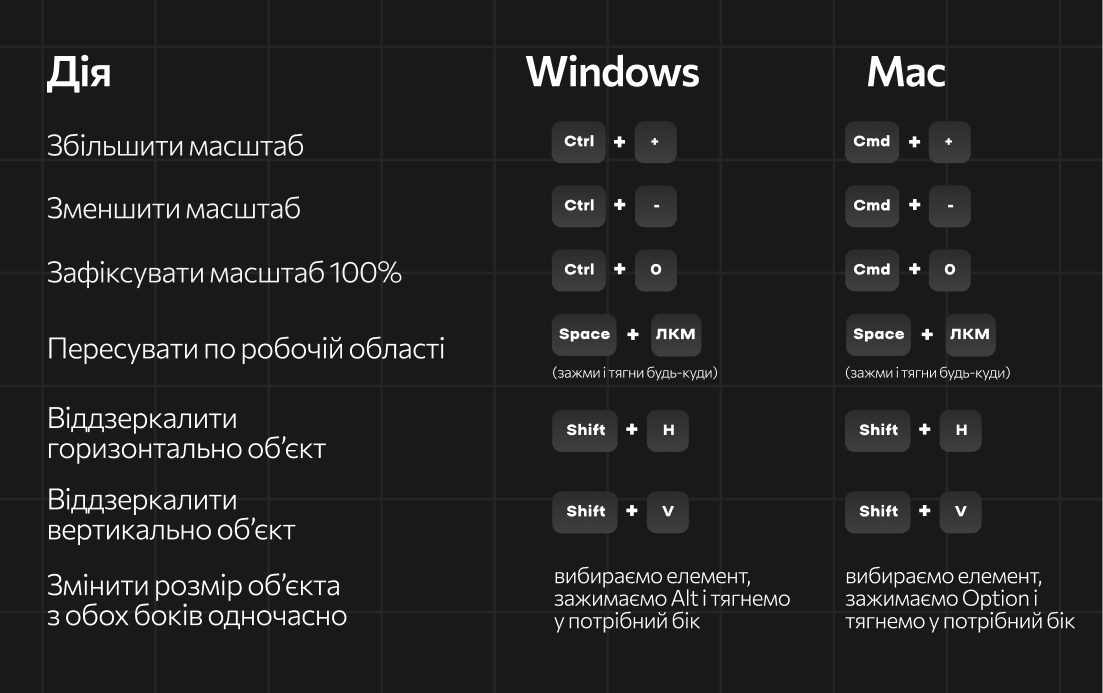
Task: Click the Cmd key in Mac zoom-in row
Action: (x=872, y=142)
